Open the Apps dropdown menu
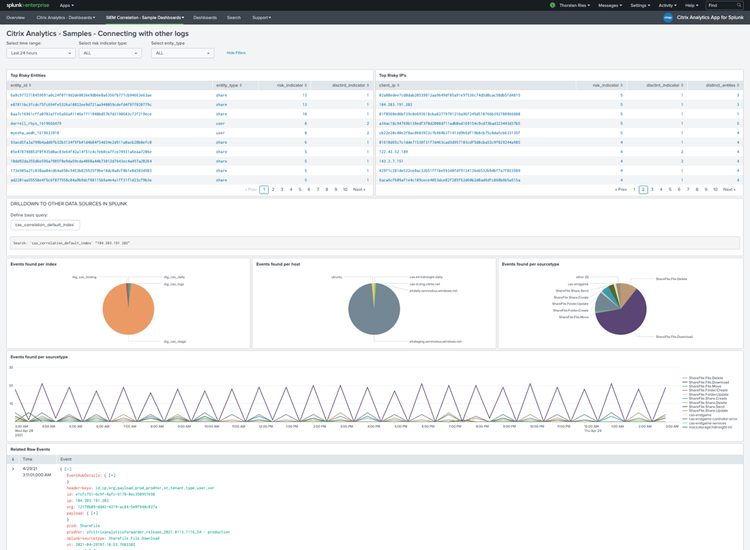 pyautogui.click(x=66, y=5)
